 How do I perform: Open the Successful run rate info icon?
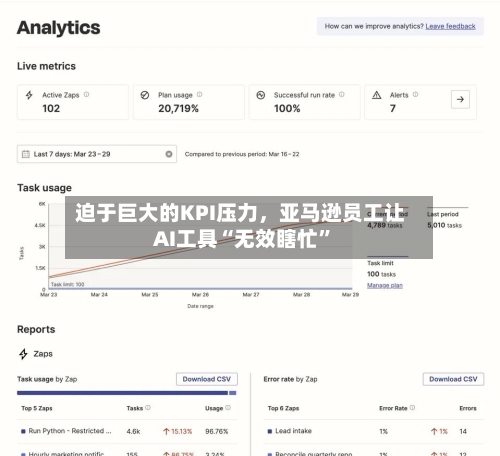[342, 95]
